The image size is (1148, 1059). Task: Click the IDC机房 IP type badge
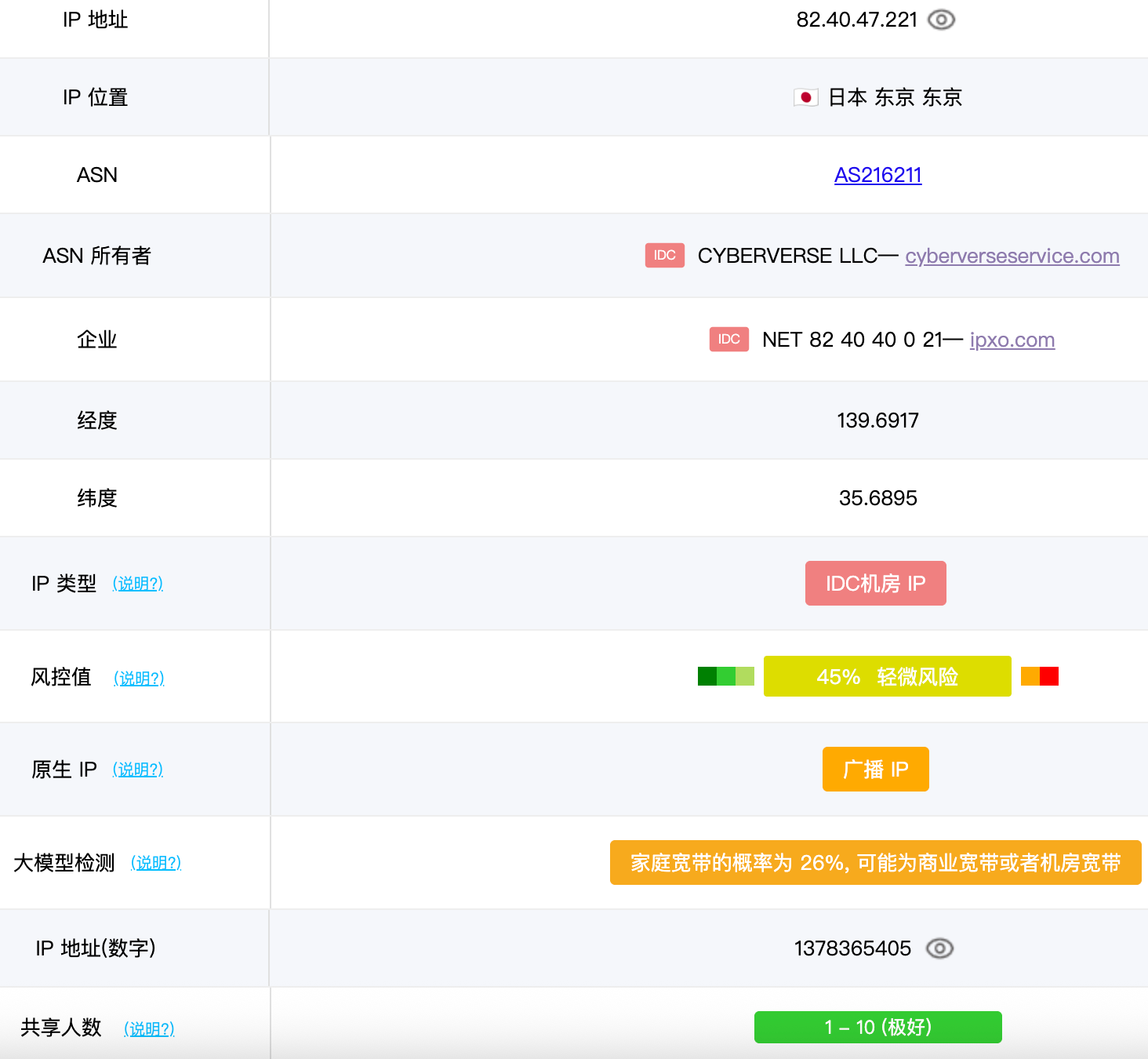(x=875, y=584)
